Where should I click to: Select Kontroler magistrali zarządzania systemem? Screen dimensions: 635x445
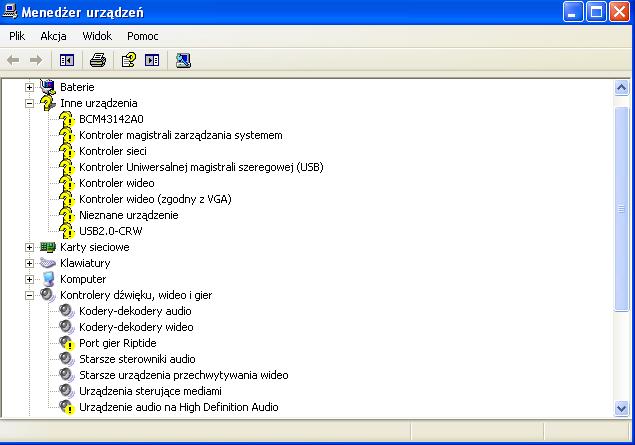pos(181,135)
